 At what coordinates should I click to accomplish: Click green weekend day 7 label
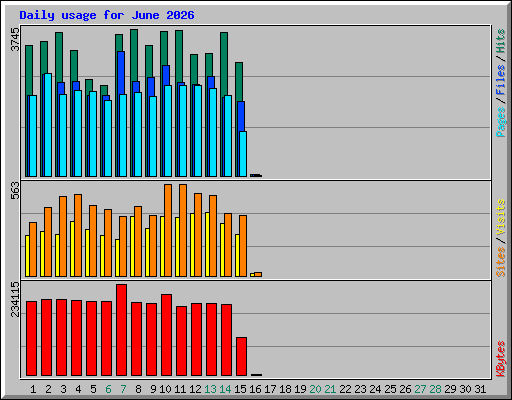pyautogui.click(x=123, y=389)
